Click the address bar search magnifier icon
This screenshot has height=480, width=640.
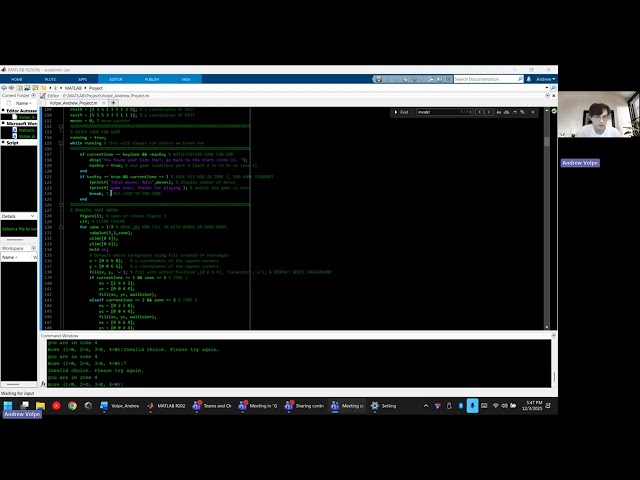[553, 88]
